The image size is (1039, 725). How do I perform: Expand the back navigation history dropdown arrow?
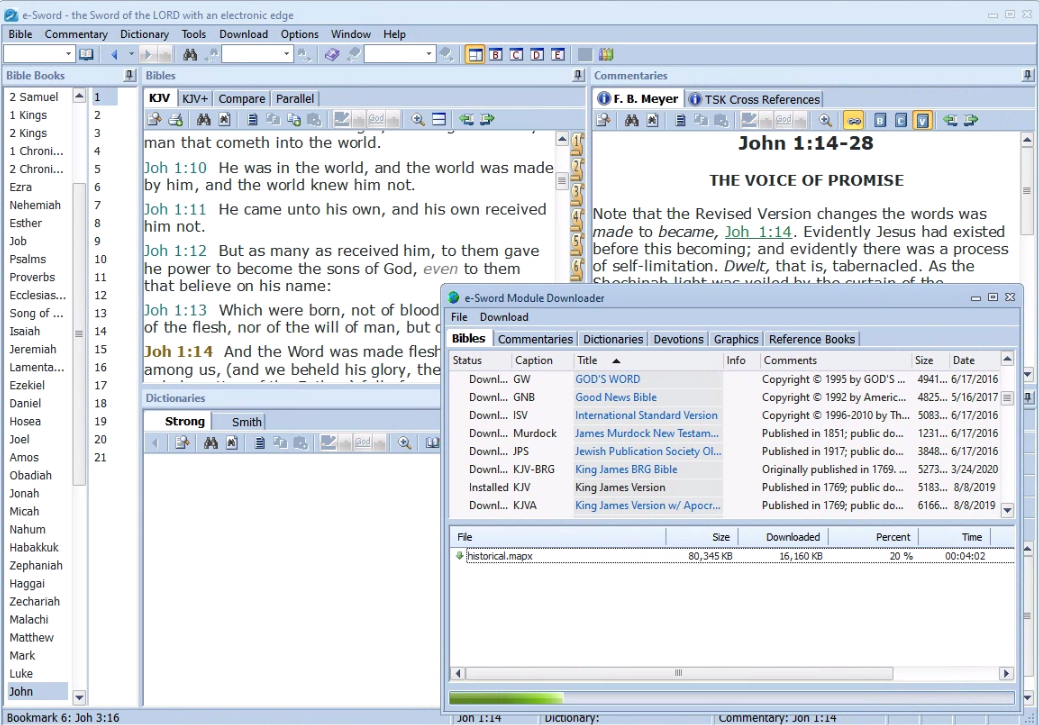click(130, 54)
